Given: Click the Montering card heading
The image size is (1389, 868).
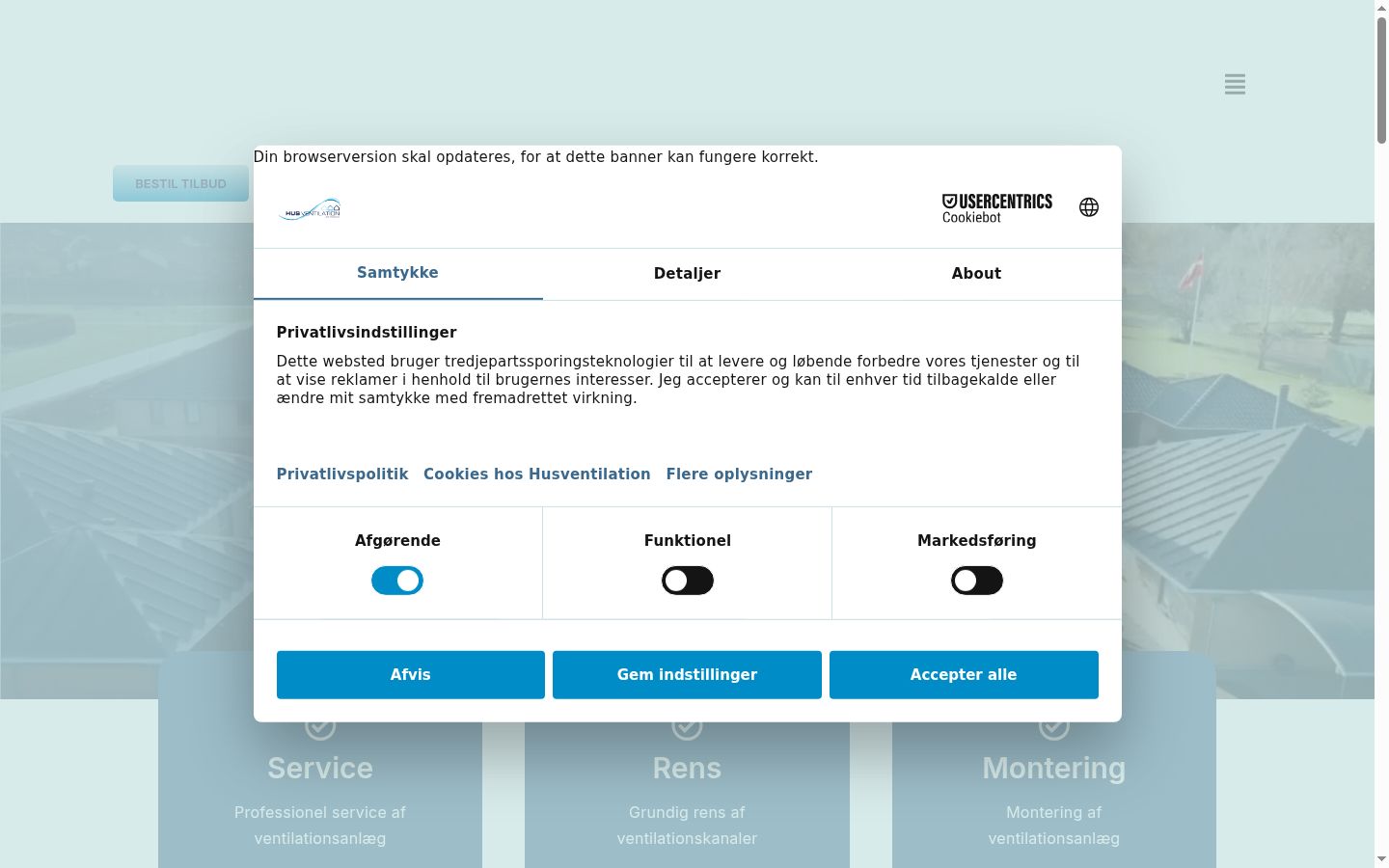Looking at the screenshot, I should click(x=1054, y=769).
